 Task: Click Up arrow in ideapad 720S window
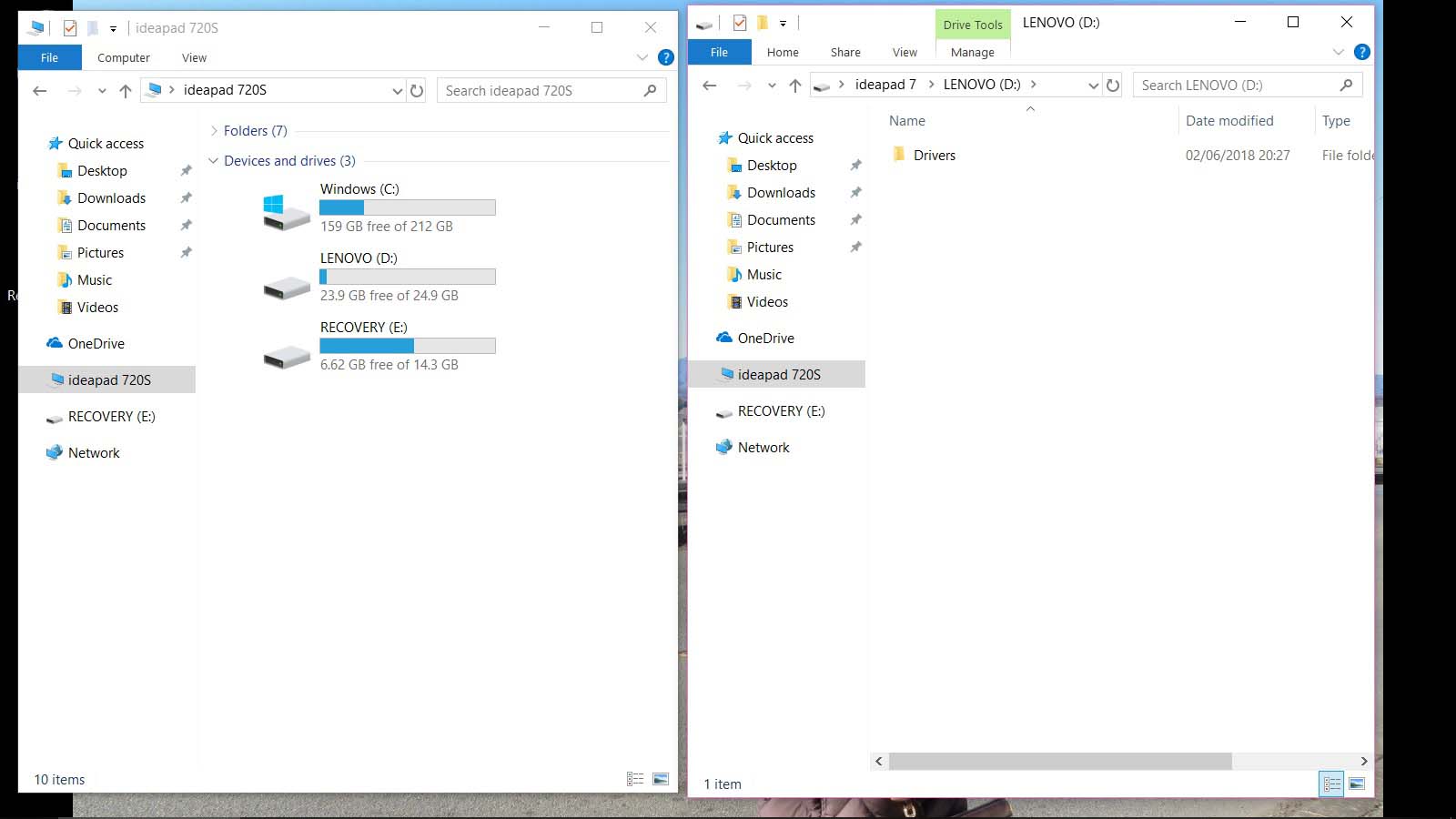126,90
